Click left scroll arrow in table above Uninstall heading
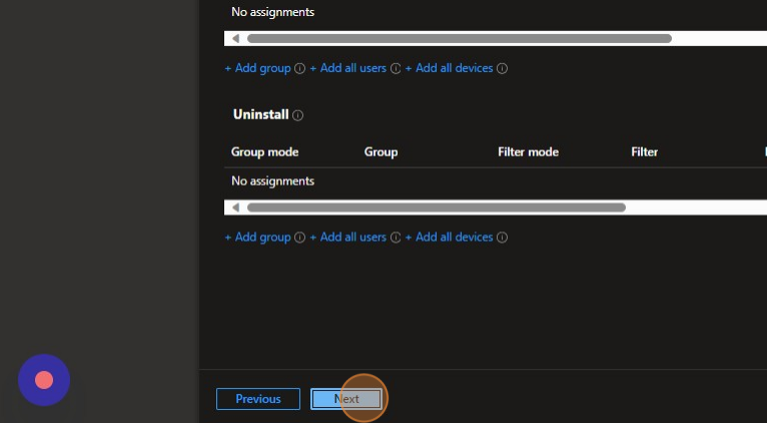Viewport: 767px width, 423px height. pos(236,39)
